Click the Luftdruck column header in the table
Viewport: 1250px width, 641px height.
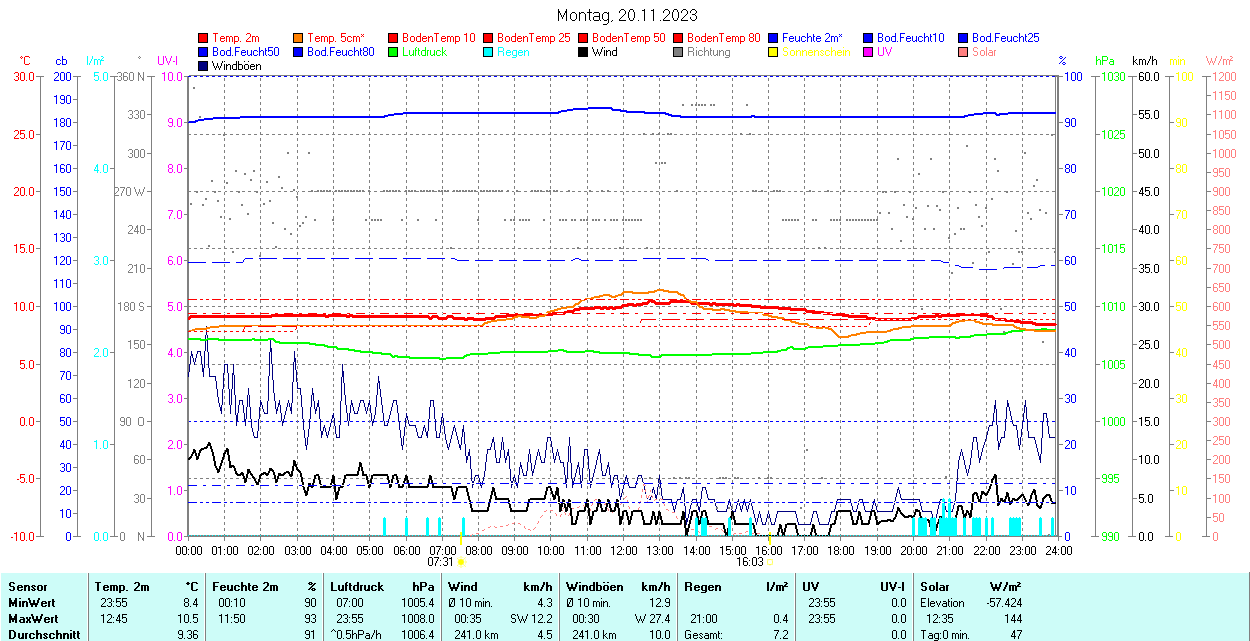click(357, 587)
